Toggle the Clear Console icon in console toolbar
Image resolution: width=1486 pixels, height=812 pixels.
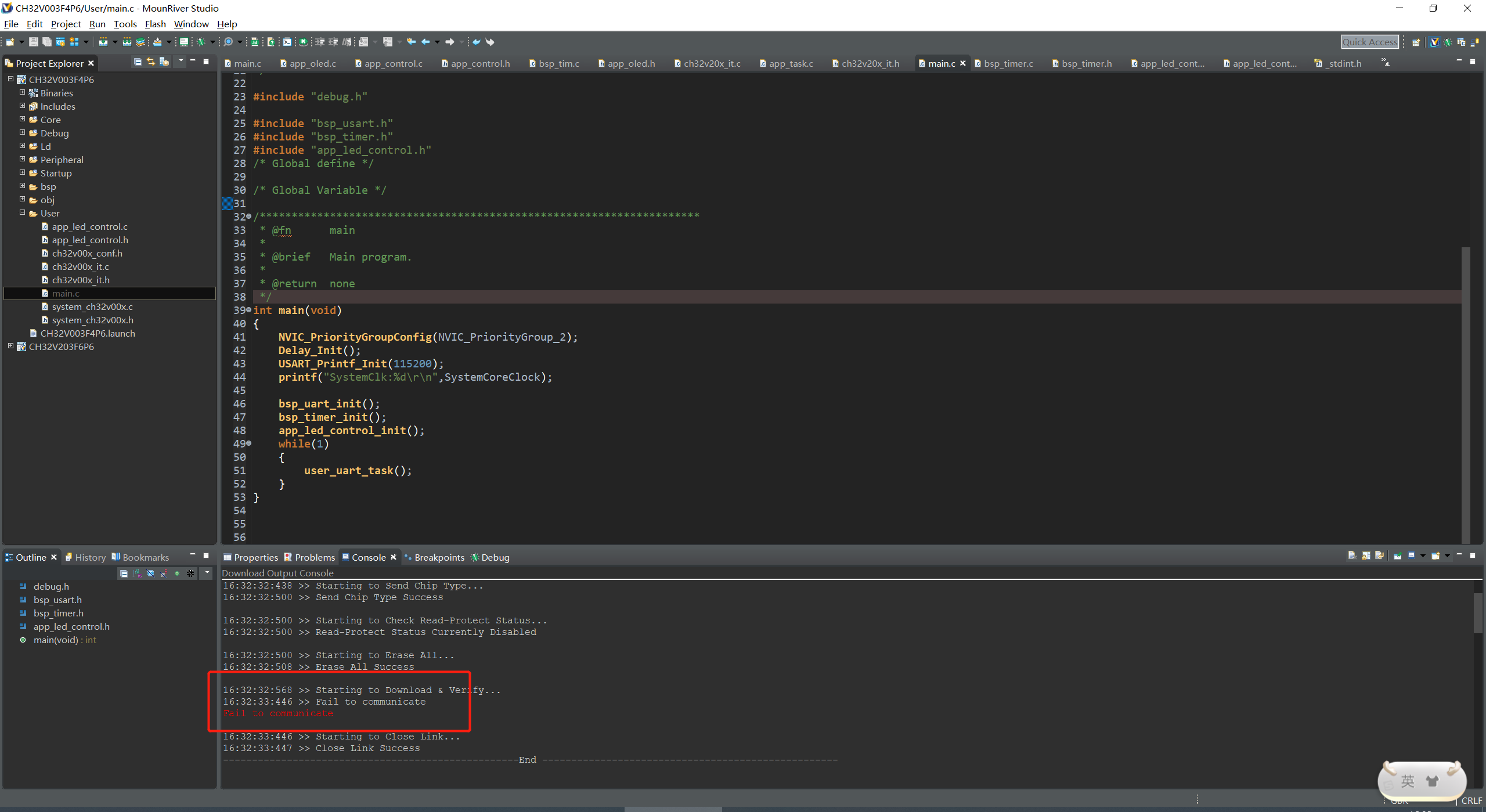[1352, 555]
